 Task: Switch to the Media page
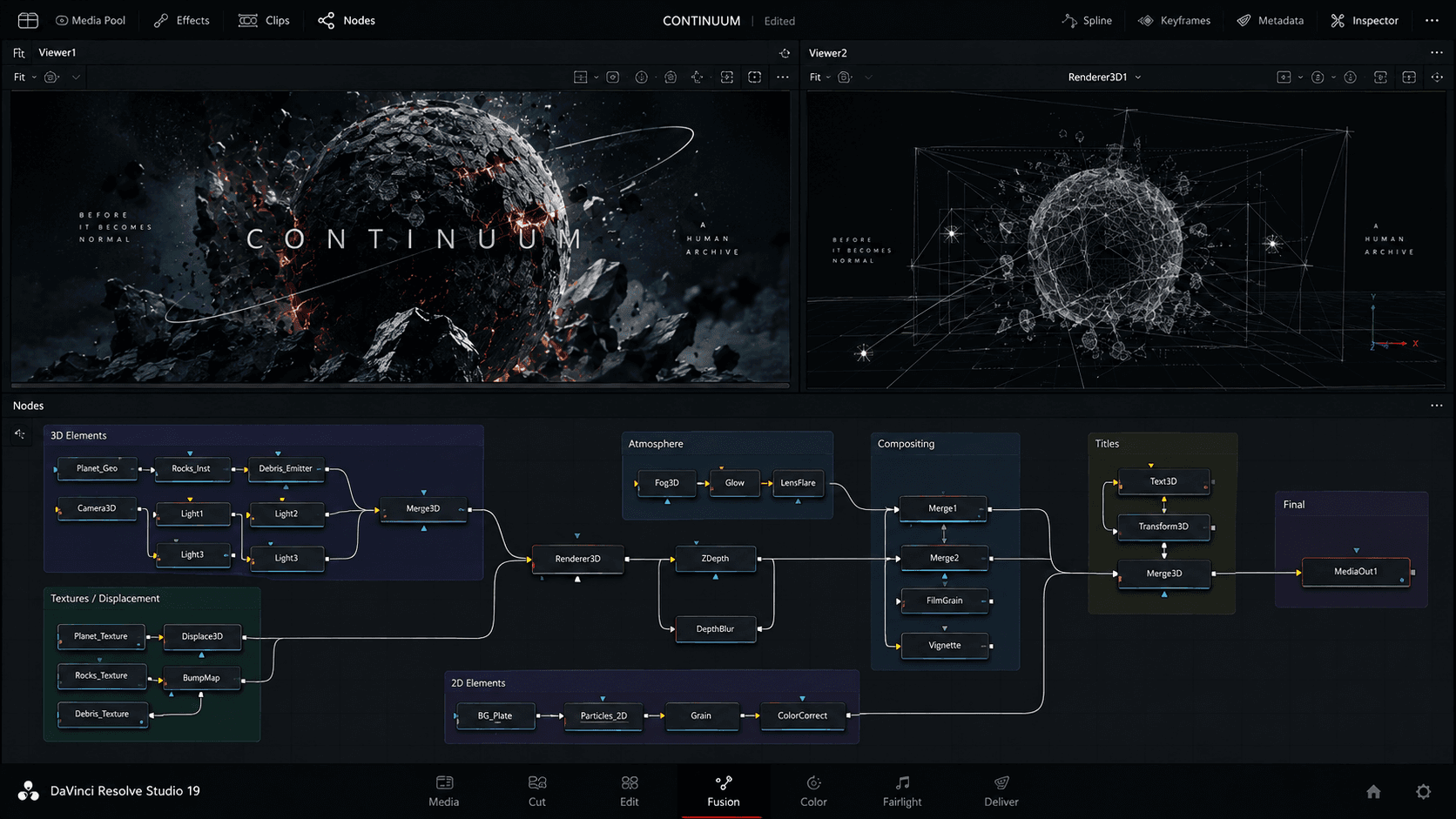pyautogui.click(x=444, y=791)
